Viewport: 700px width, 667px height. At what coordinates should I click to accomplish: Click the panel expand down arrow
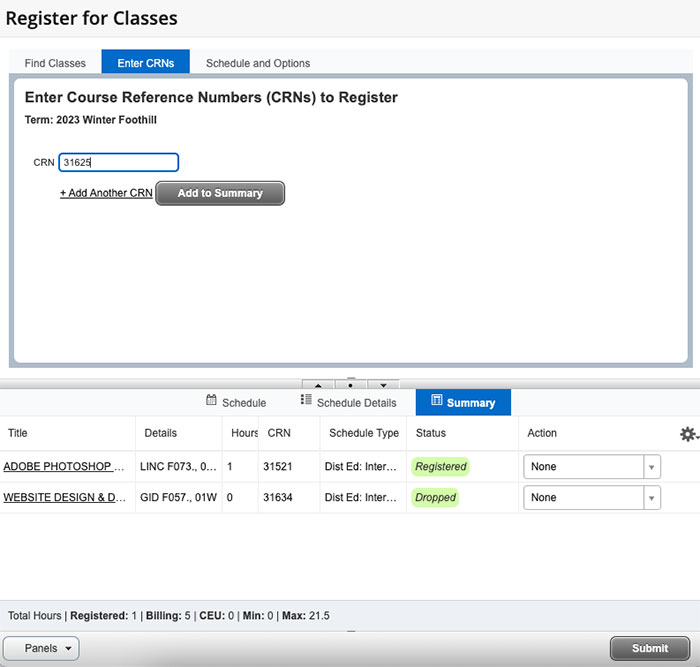coord(382,384)
